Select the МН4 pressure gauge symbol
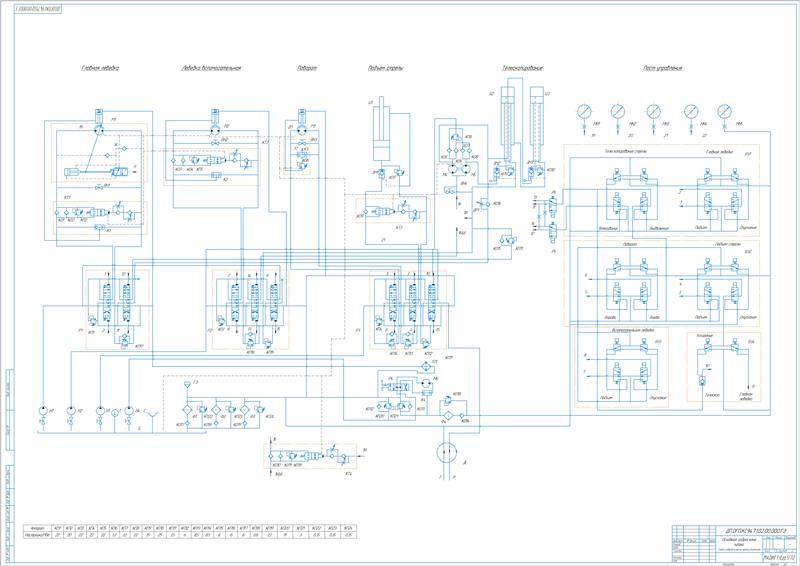This screenshot has width=800, height=566. 691,111
